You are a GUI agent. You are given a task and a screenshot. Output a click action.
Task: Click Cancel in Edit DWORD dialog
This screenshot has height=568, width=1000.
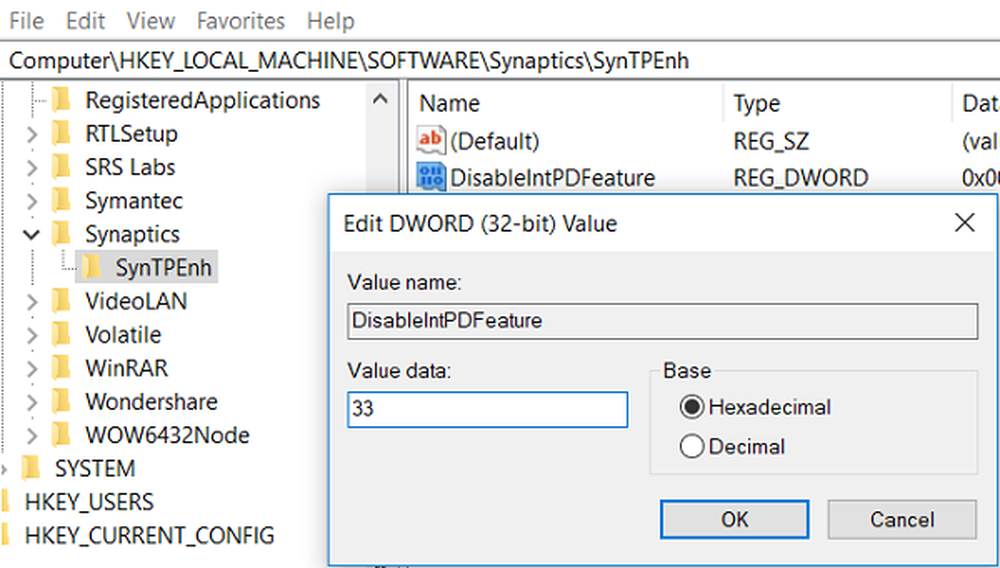(902, 520)
